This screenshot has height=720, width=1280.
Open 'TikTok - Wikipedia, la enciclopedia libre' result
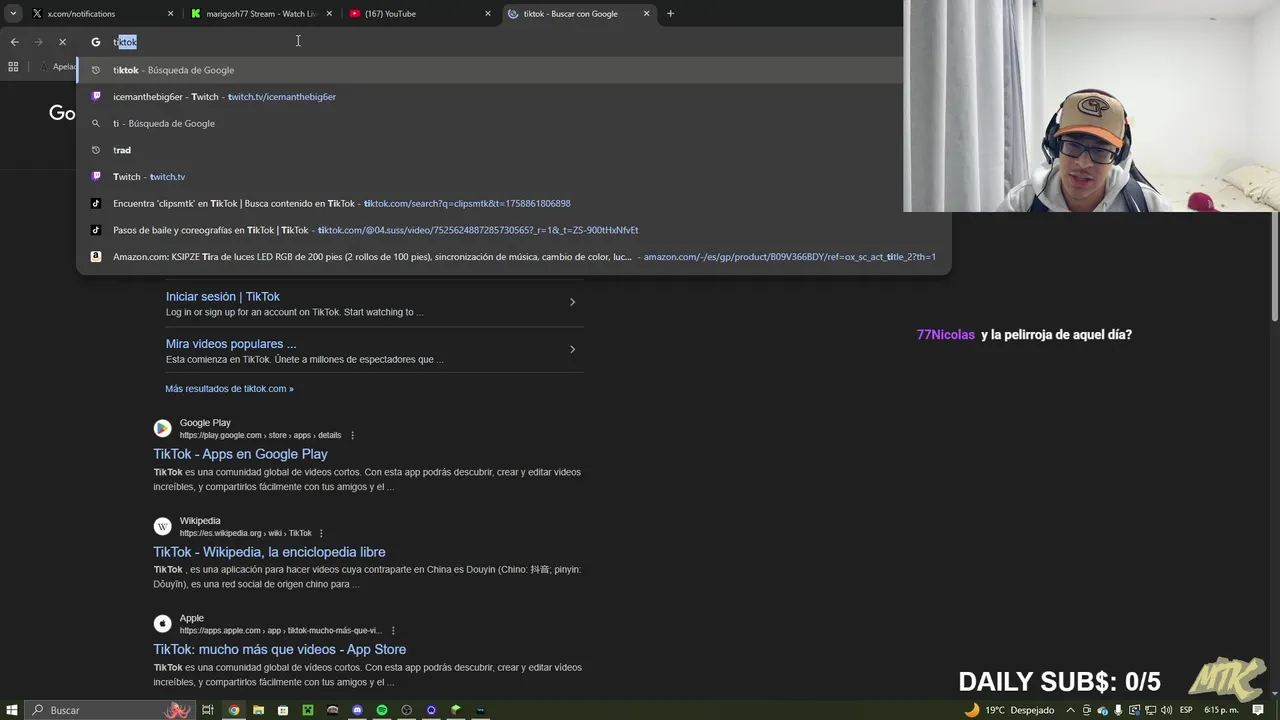click(269, 552)
